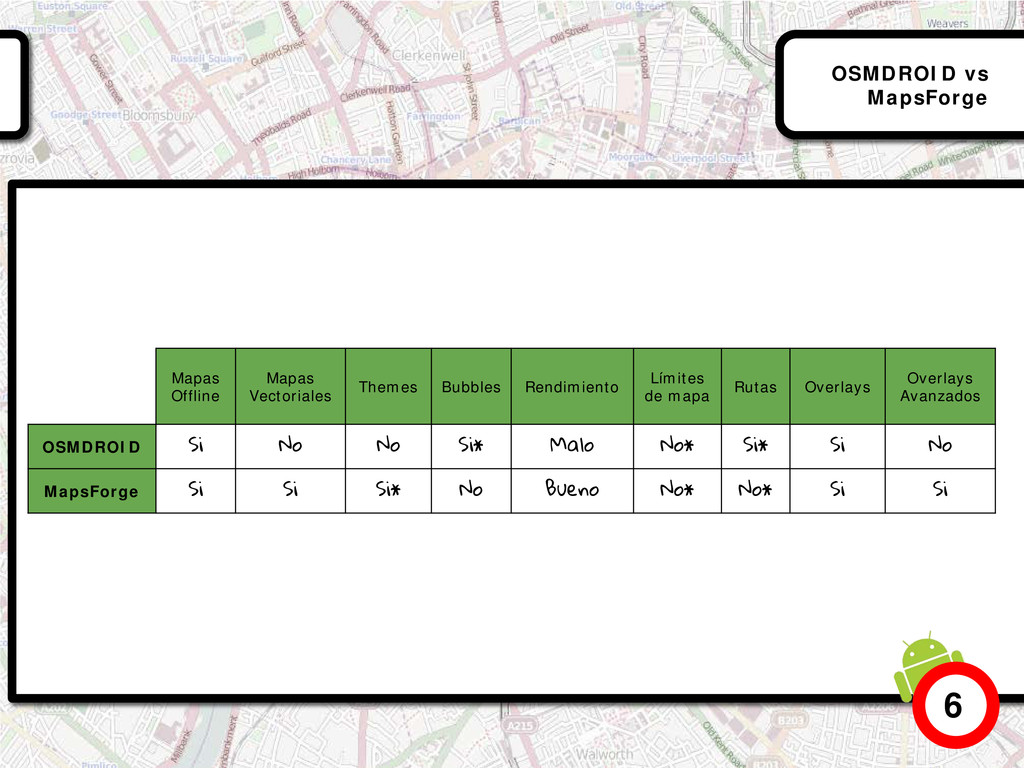Click MapsForge's 'Si' Overlays Avanzados cell
1024x768 pixels.
940,490
